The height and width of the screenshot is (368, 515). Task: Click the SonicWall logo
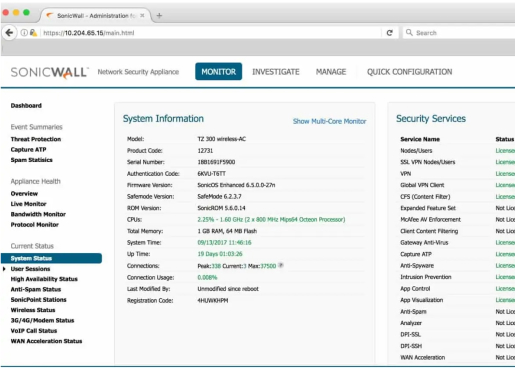point(49,72)
